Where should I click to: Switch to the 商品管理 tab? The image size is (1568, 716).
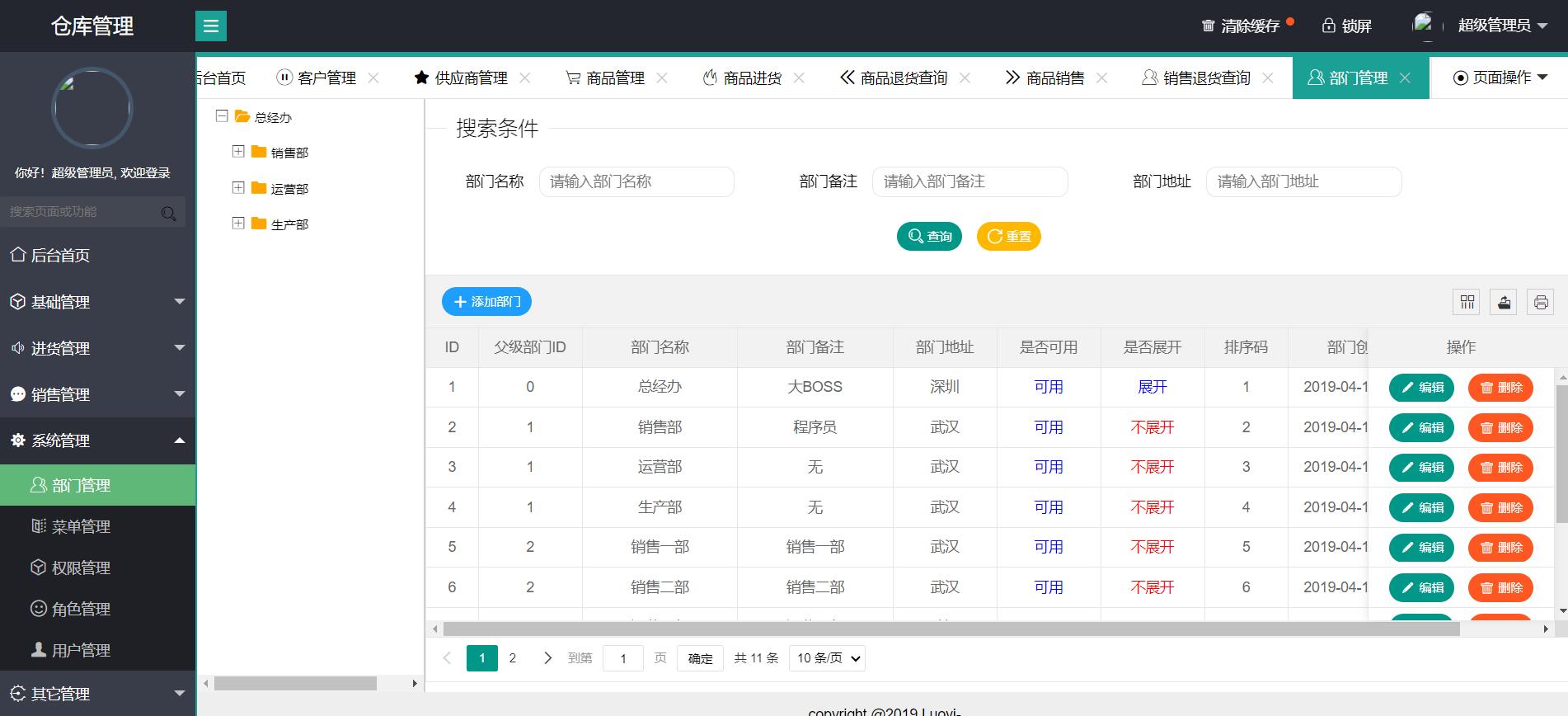tap(605, 78)
